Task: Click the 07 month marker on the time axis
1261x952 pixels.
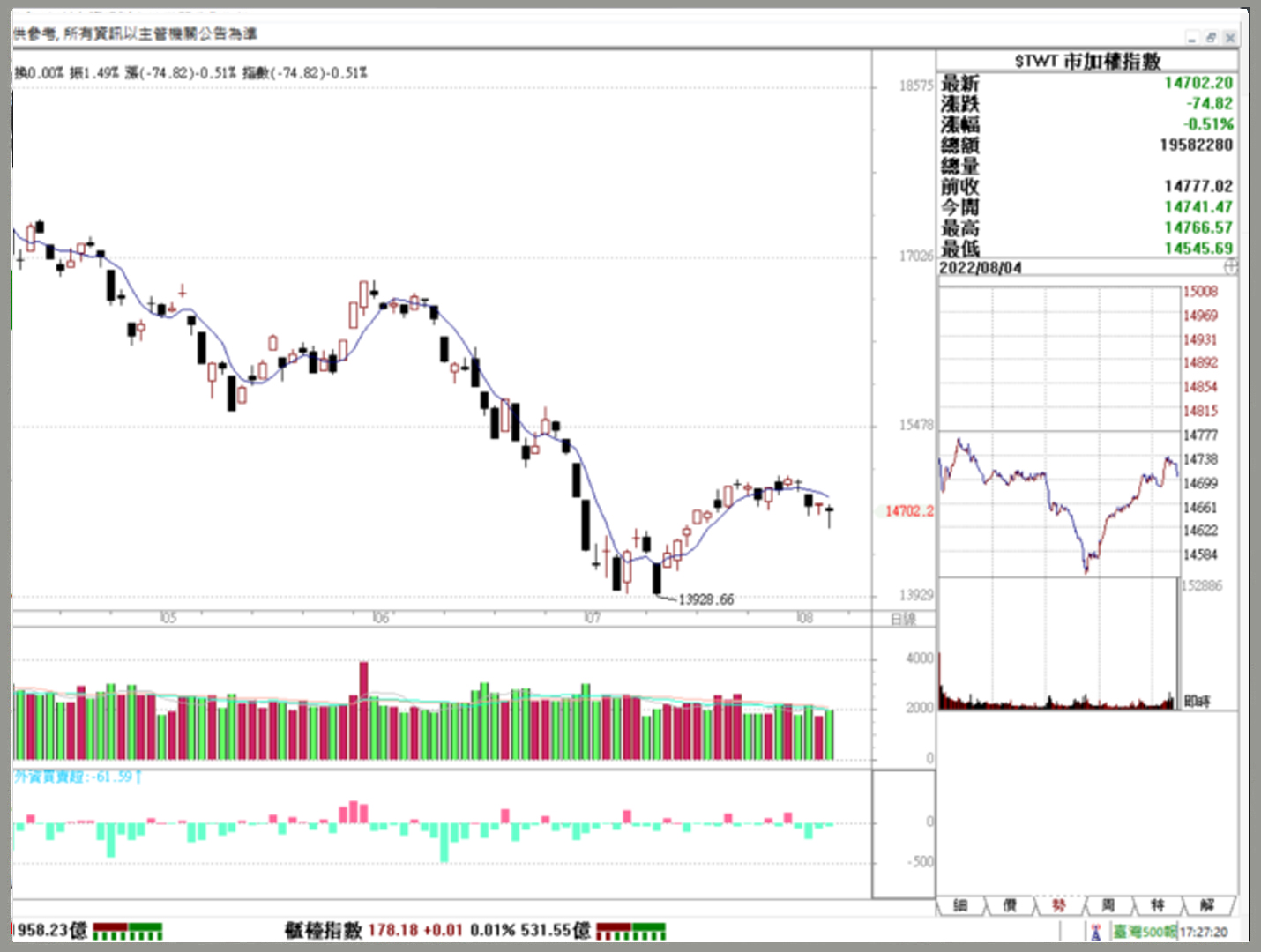Action: coord(592,618)
